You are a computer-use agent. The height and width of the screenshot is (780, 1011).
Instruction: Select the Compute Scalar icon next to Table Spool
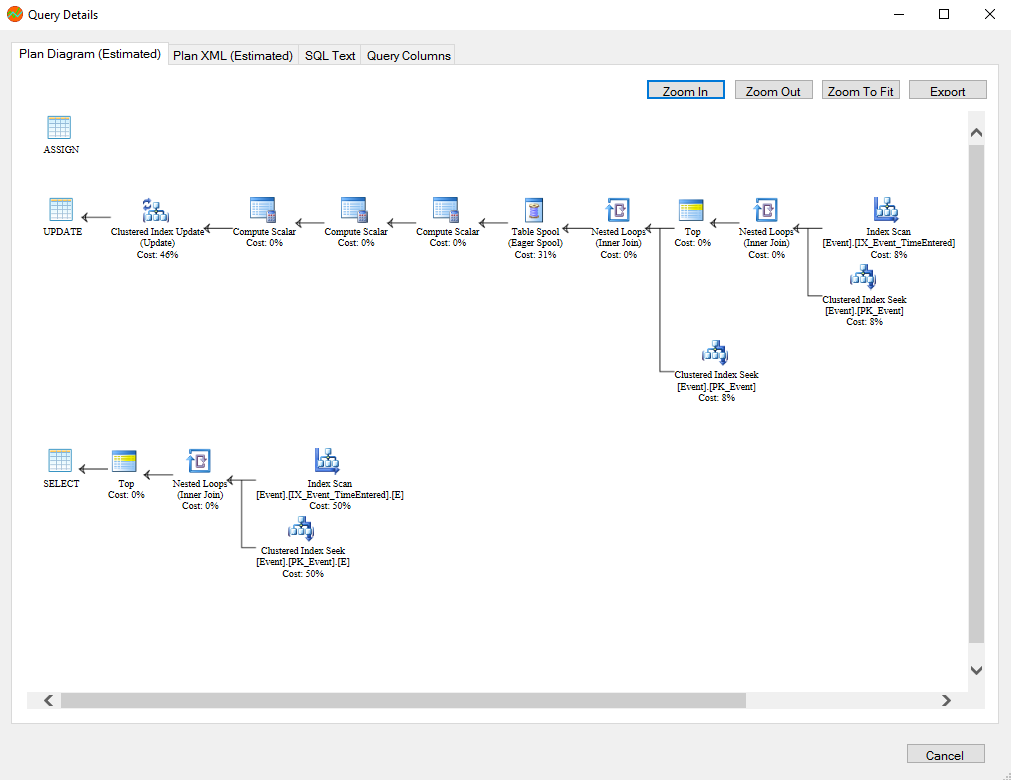click(446, 210)
